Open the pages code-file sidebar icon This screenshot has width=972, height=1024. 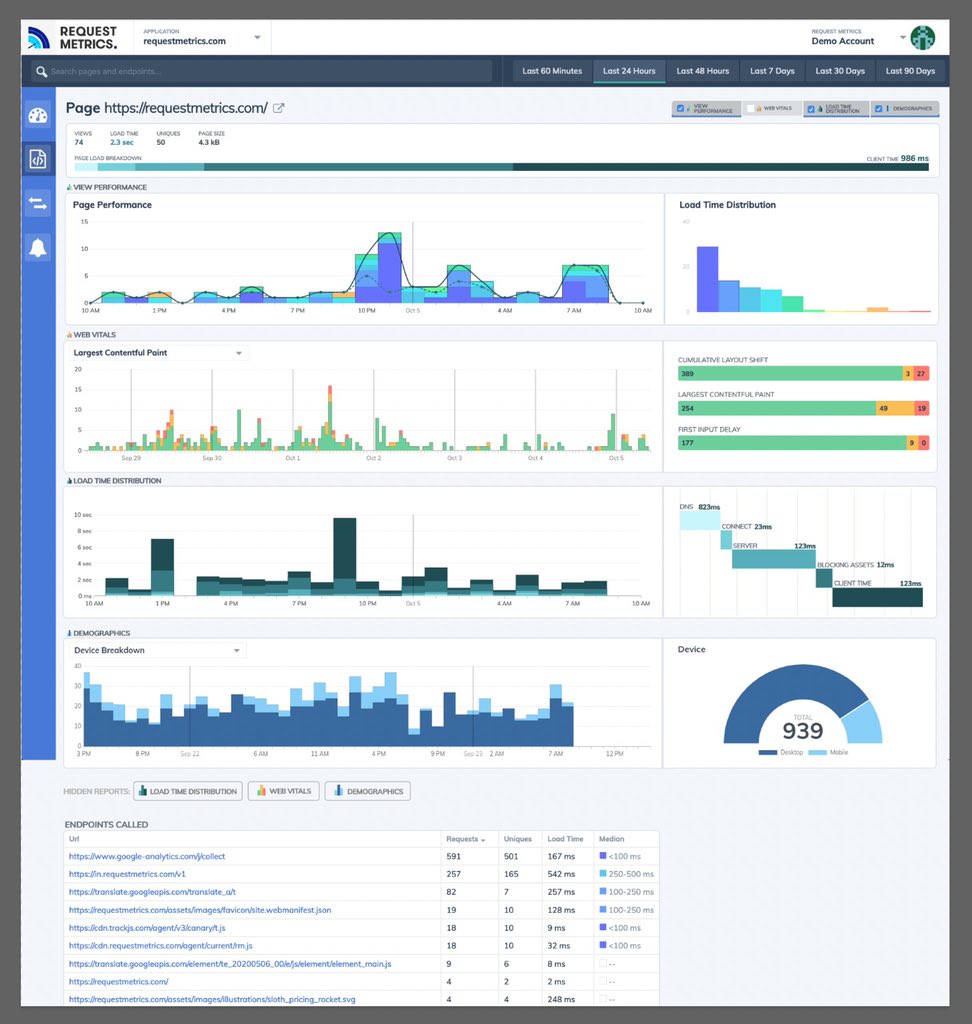pyautogui.click(x=38, y=158)
